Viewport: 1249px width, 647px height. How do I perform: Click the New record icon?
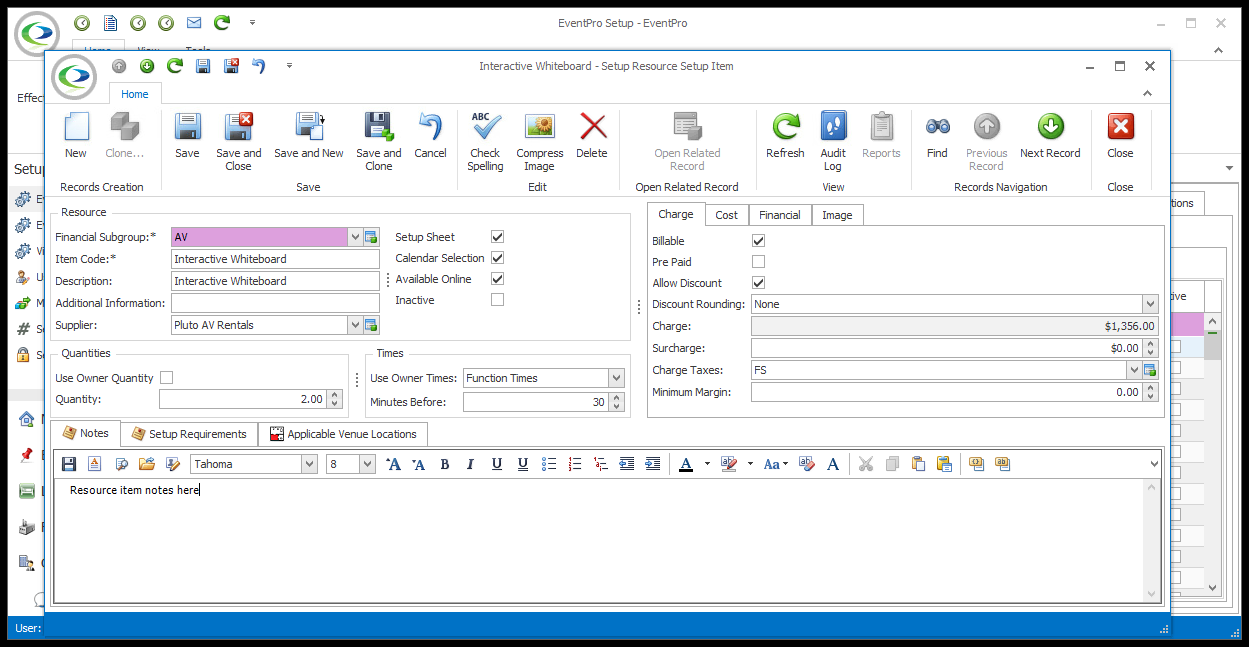coord(76,127)
